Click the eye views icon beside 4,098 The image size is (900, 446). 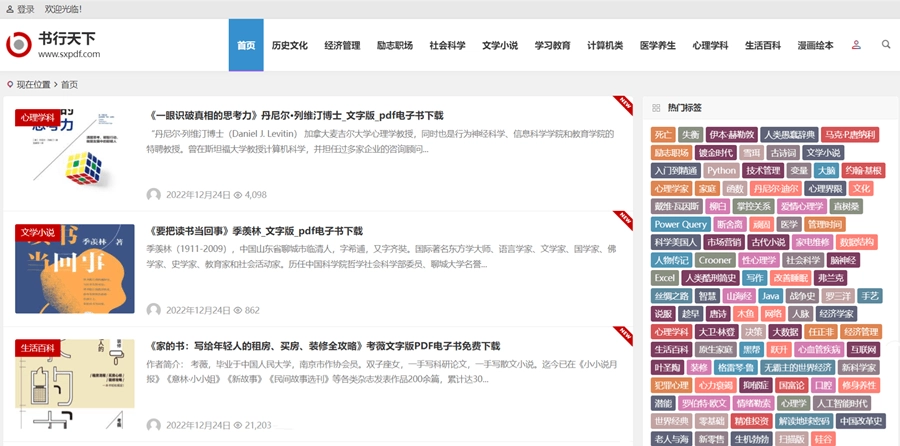pyautogui.click(x=238, y=195)
